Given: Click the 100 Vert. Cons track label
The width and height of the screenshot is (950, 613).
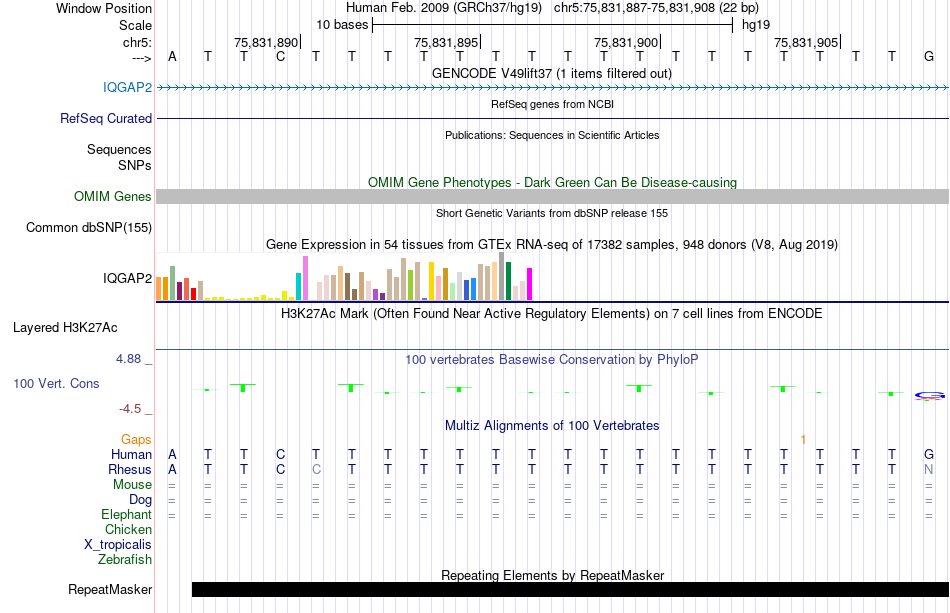Looking at the screenshot, I should click(x=56, y=383).
